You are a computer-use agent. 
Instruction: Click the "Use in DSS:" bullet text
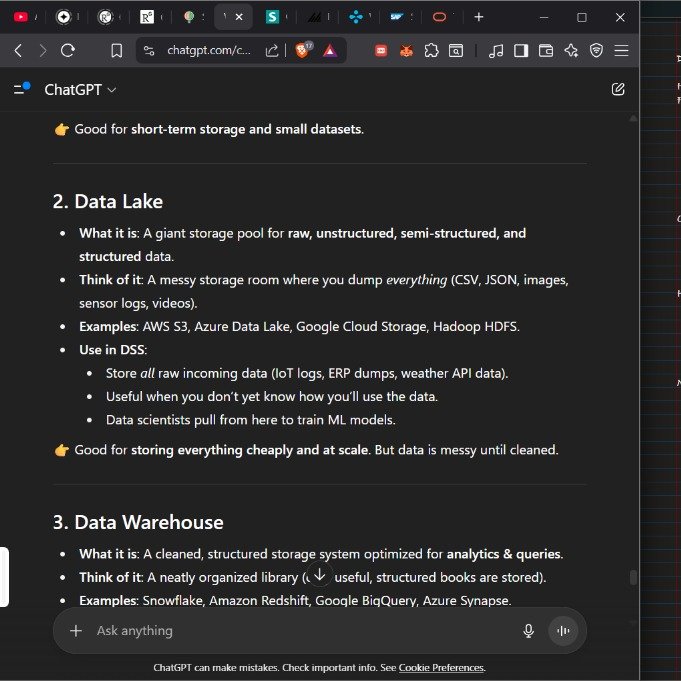click(113, 350)
